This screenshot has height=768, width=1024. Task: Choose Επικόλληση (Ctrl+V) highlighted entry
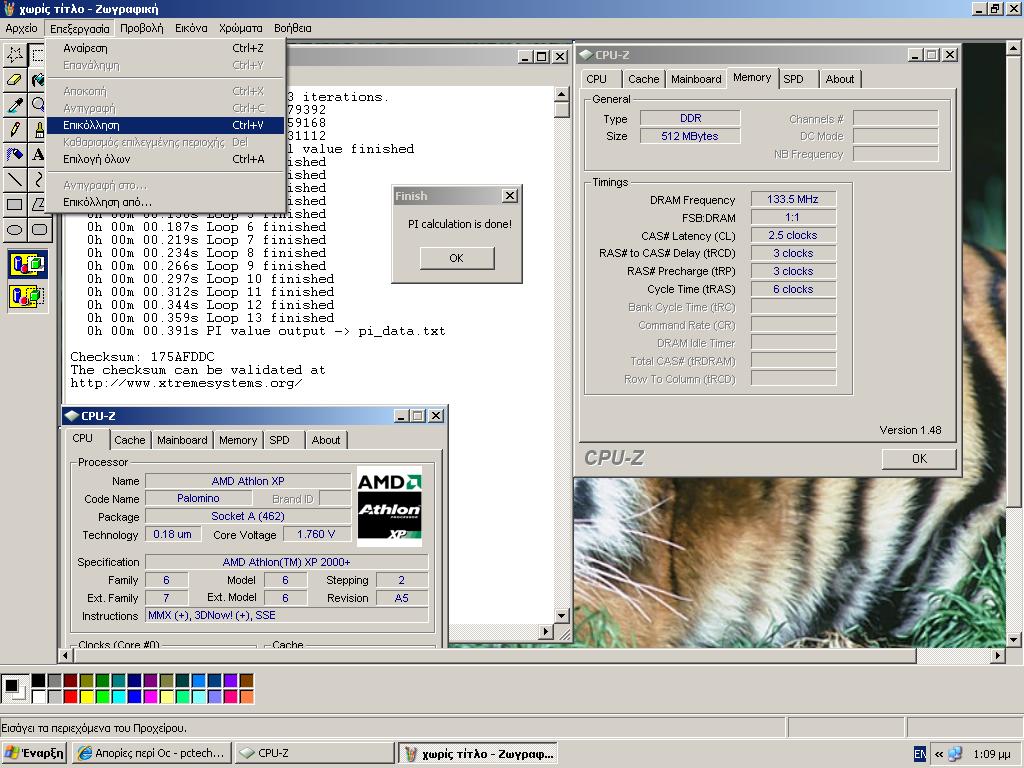[166, 125]
